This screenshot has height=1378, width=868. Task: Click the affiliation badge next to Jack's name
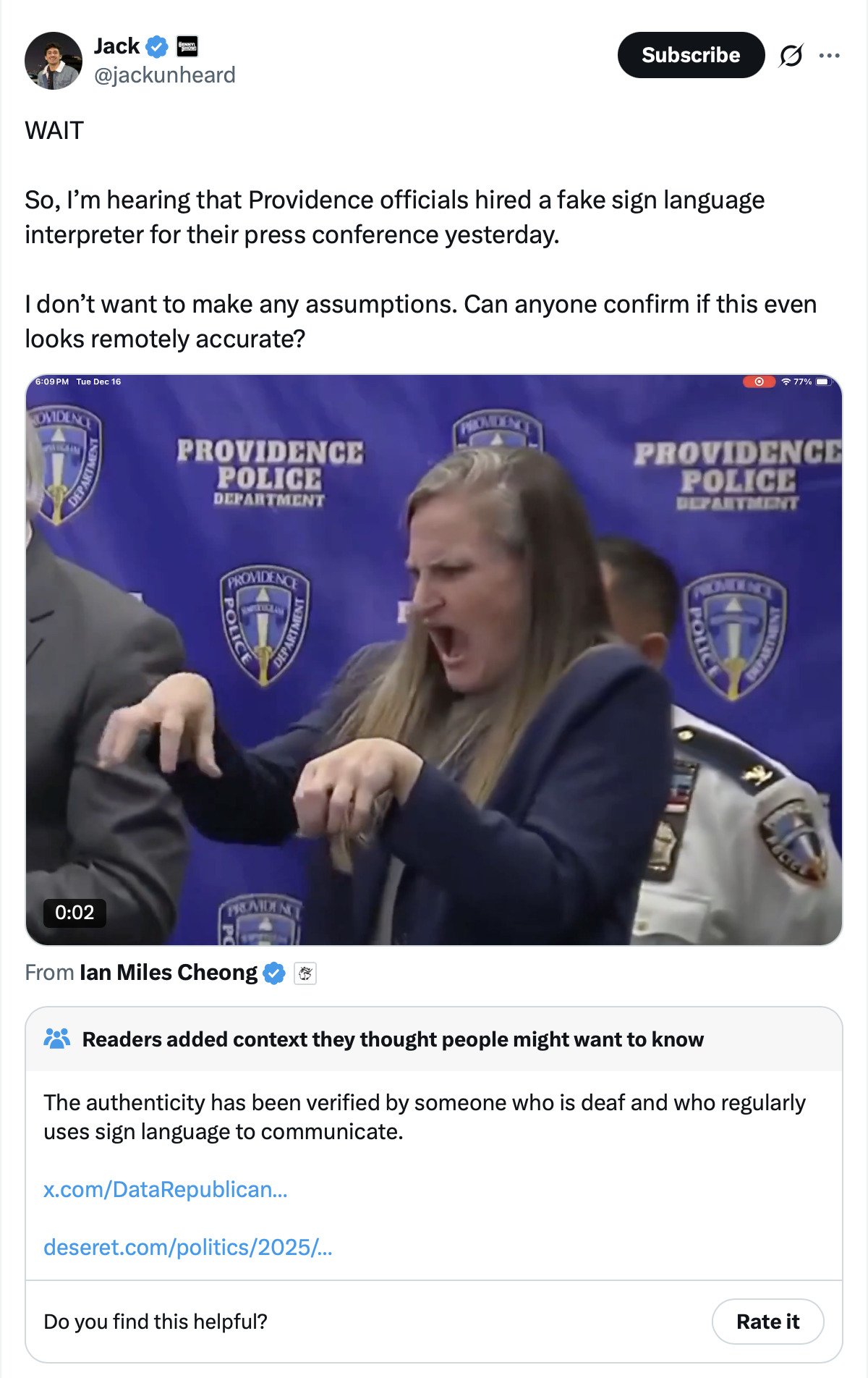[187, 47]
